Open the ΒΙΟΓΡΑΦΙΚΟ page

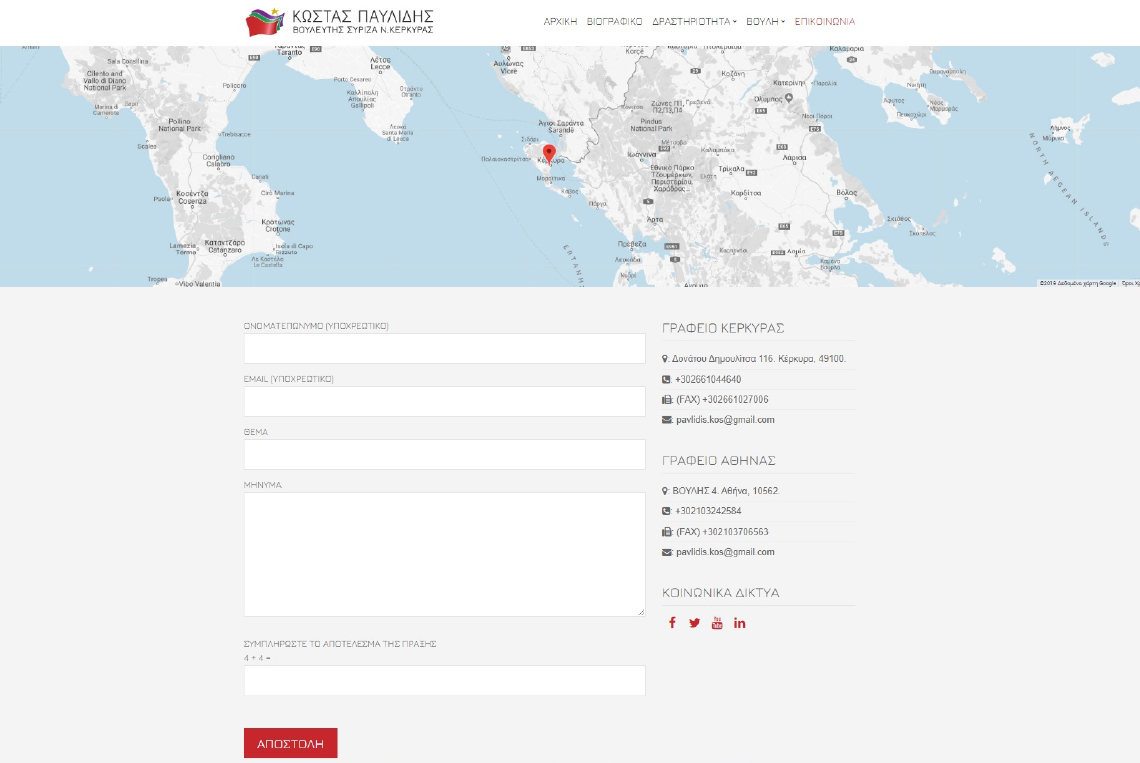(x=614, y=22)
